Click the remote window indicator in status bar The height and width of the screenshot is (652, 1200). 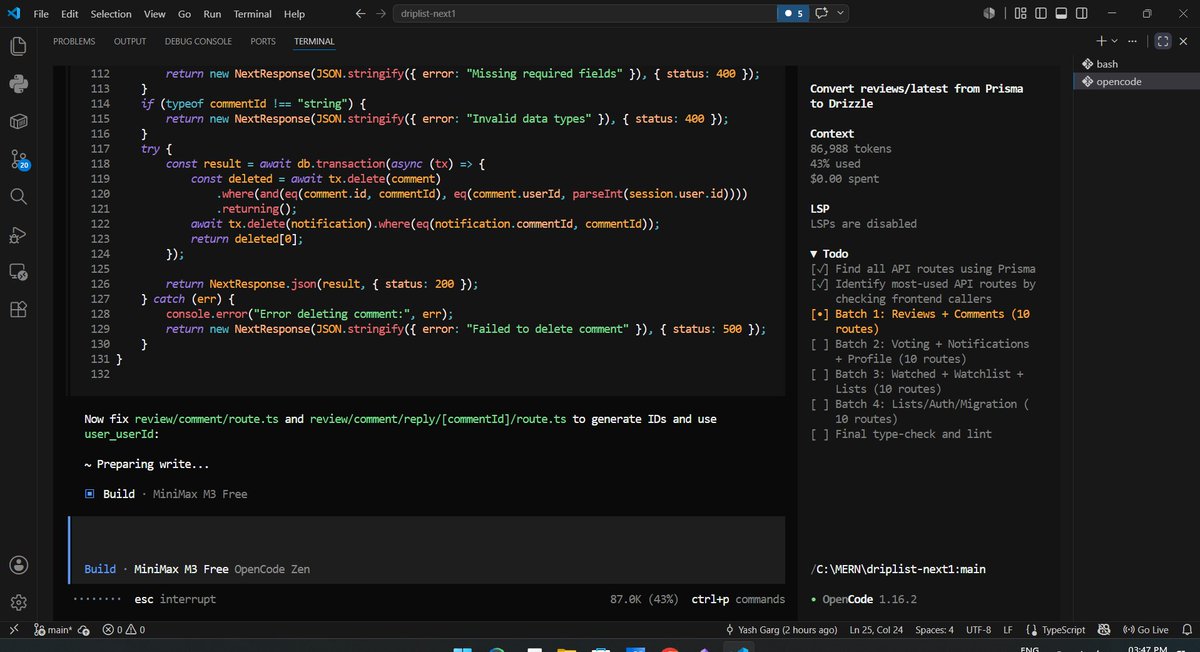click(13, 630)
